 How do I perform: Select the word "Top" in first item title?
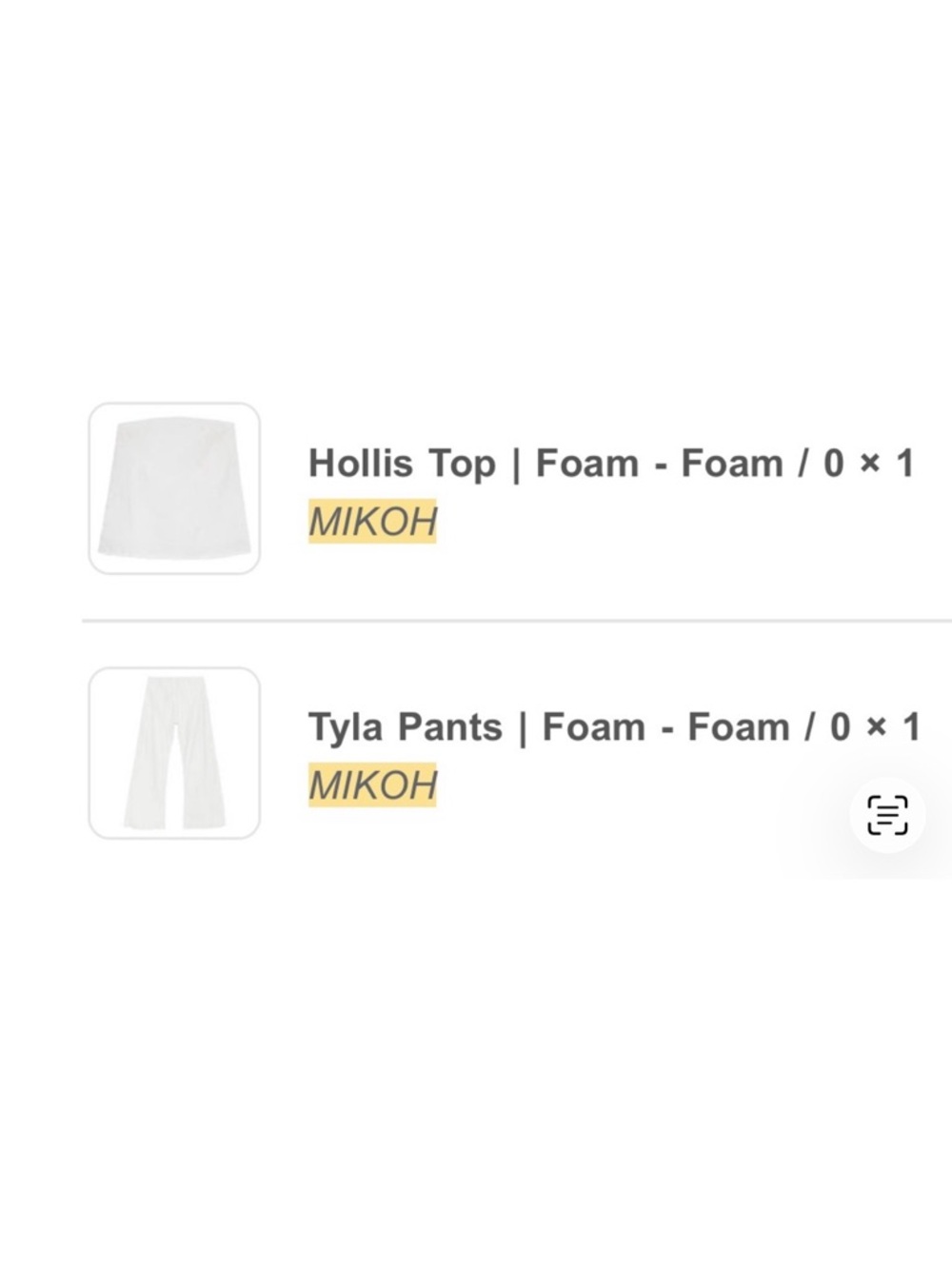(x=462, y=464)
